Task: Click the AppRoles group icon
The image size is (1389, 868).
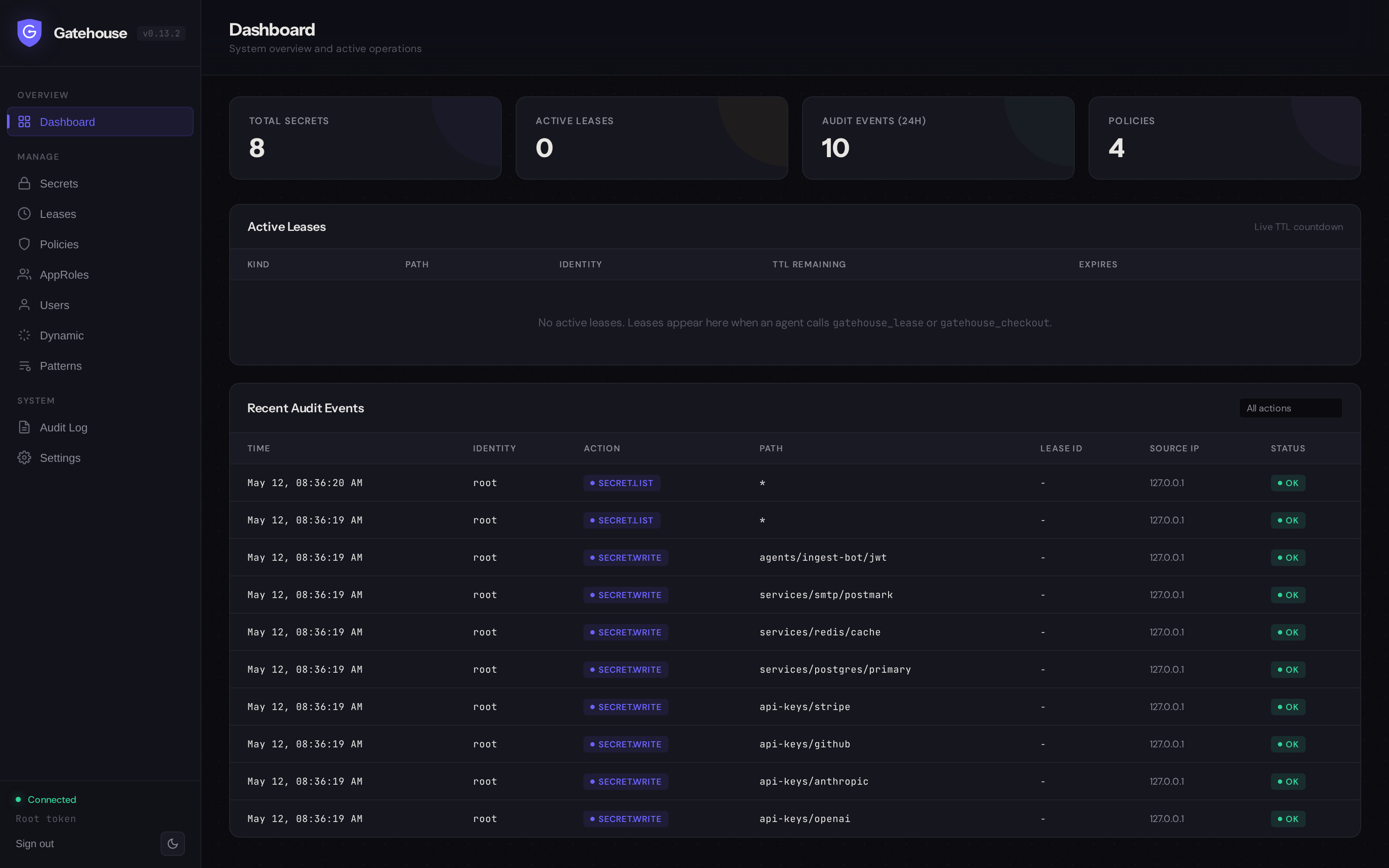Action: 24,274
